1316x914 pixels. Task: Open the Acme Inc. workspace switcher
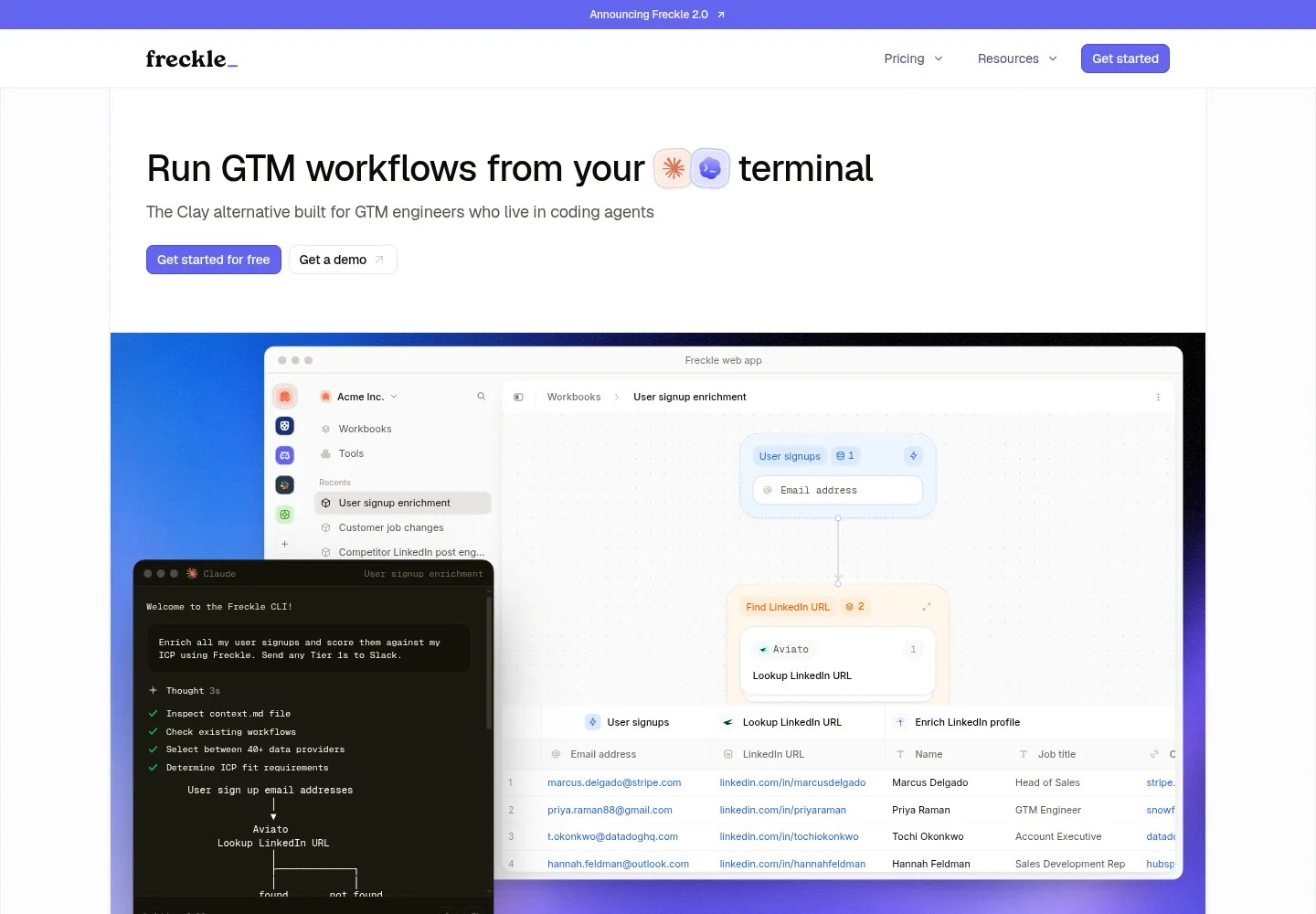(359, 397)
